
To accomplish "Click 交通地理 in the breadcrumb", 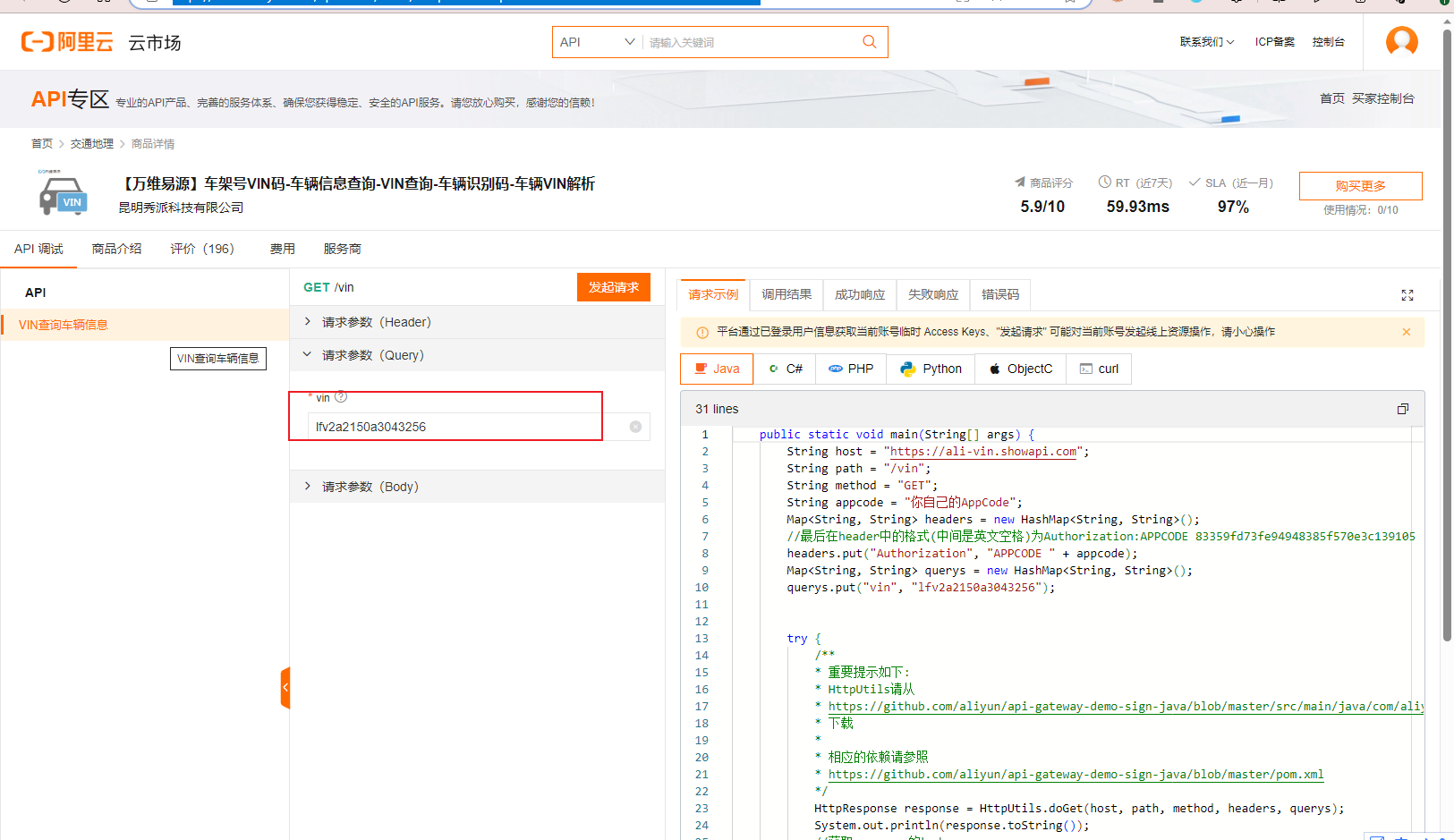I will [x=92, y=143].
